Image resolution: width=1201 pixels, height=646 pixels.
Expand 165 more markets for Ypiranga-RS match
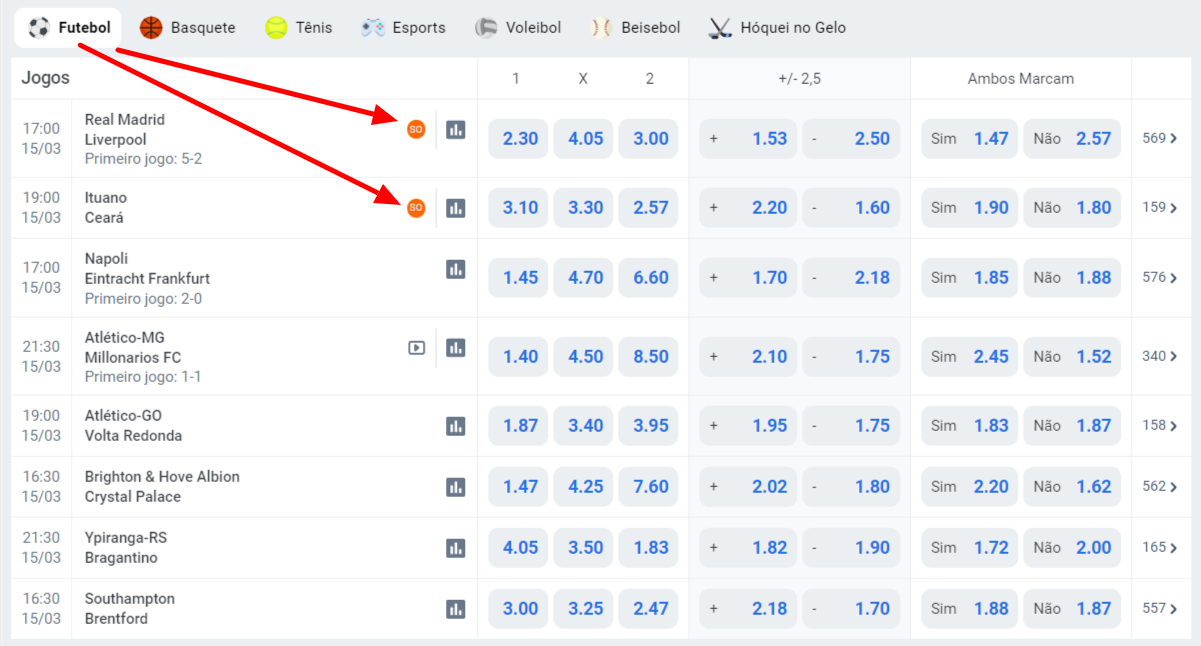tap(1160, 547)
